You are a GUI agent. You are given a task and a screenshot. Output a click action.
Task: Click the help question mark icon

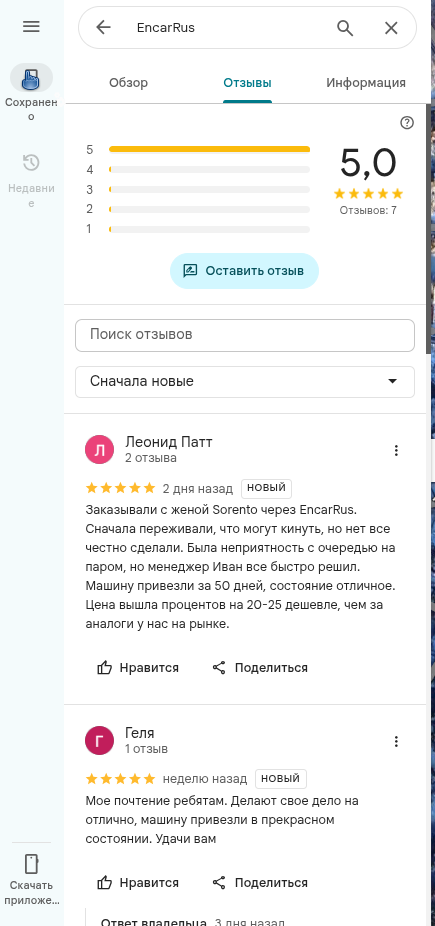(x=407, y=123)
